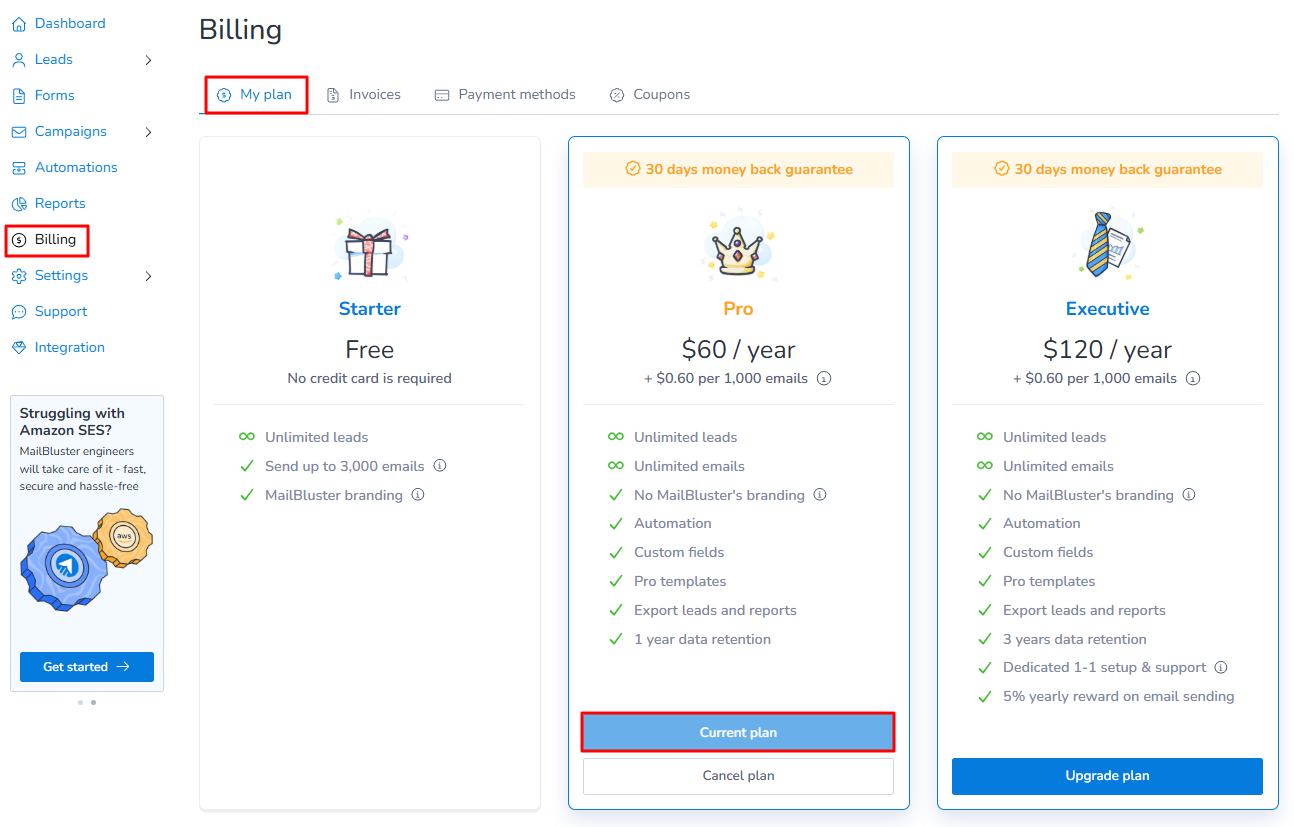
Task: Select the first promo carousel dot
Action: pyautogui.click(x=80, y=703)
